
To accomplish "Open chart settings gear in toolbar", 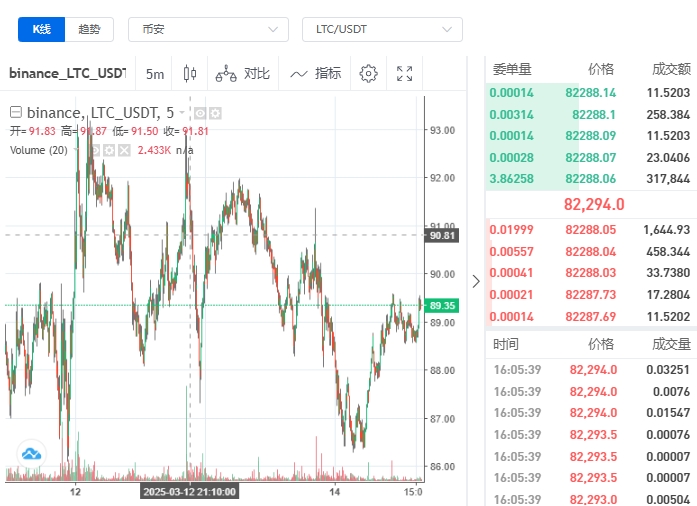I will click(369, 73).
